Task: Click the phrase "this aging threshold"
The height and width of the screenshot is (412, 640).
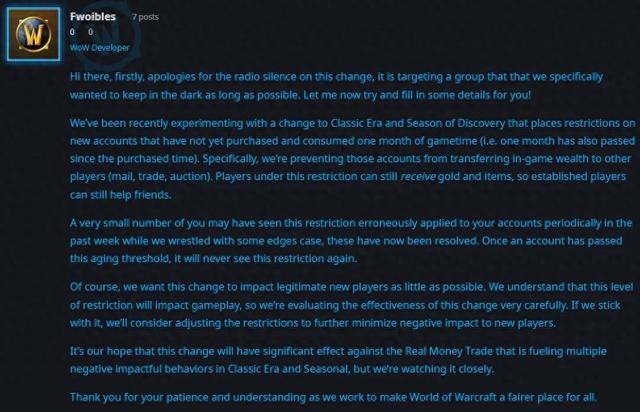Action: point(119,258)
